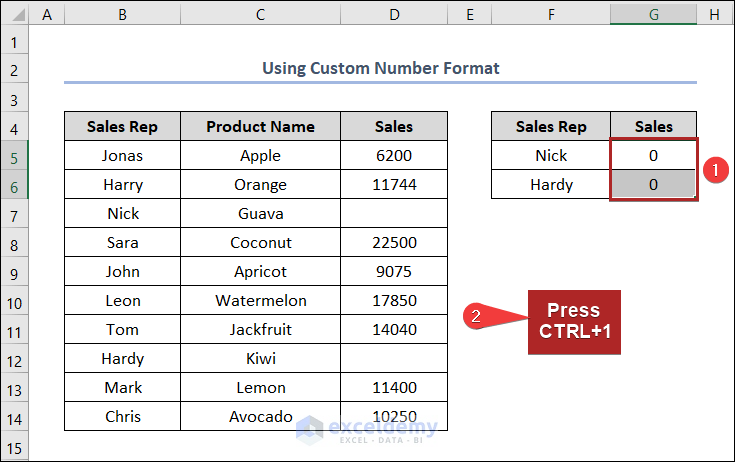The image size is (735, 462).
Task: Click the empty Sales cell beside Kiwi
Action: point(394,359)
